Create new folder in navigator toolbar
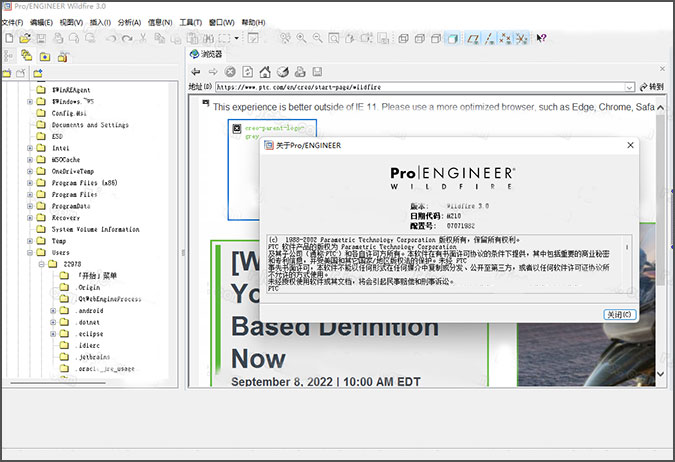 pos(38,73)
